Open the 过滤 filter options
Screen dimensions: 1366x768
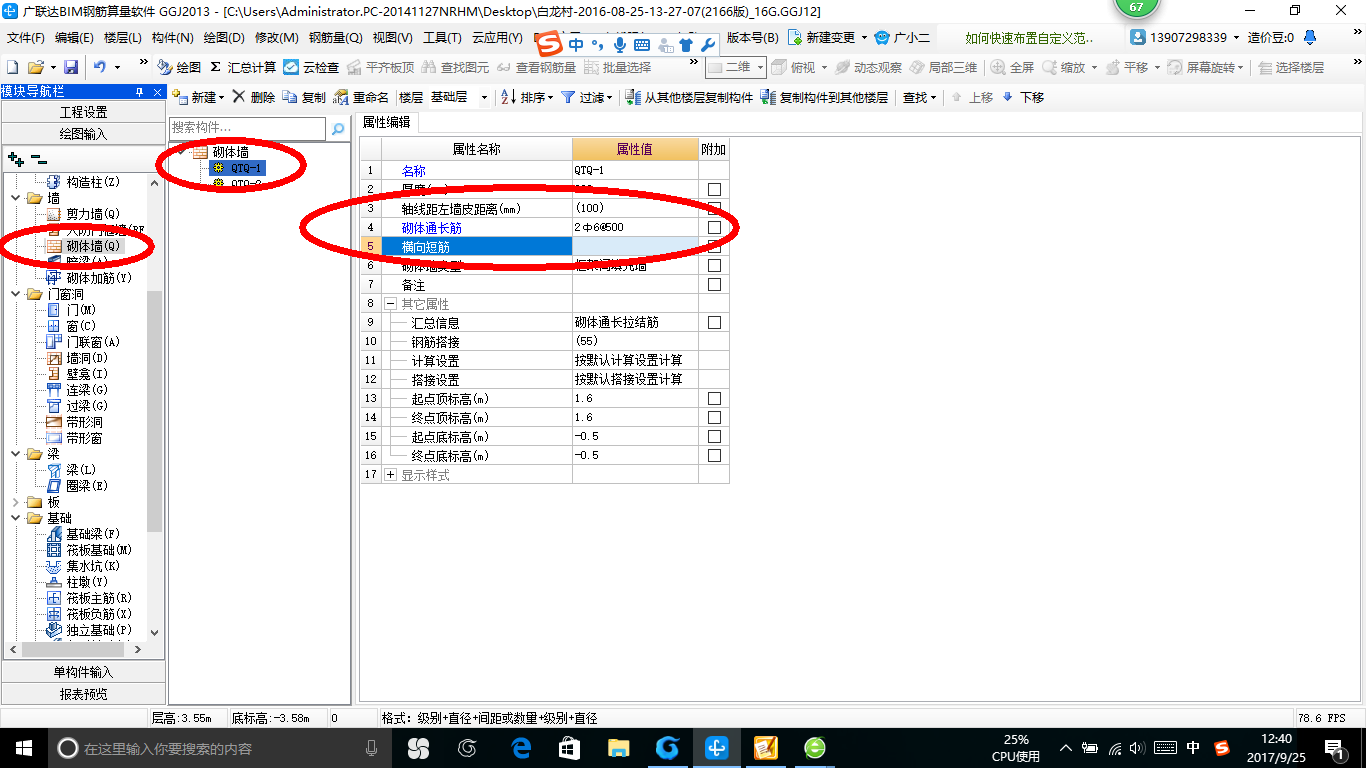point(586,97)
